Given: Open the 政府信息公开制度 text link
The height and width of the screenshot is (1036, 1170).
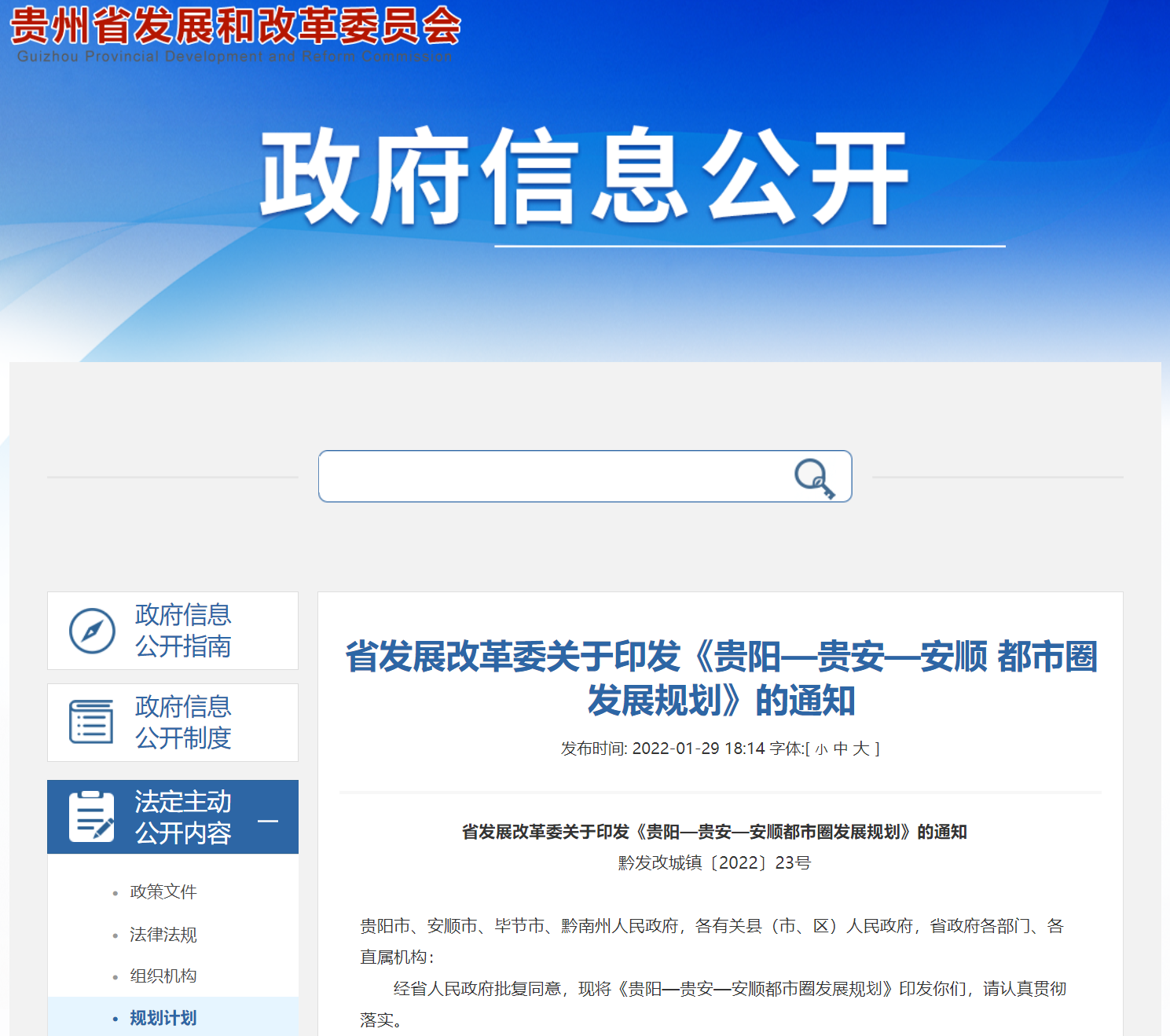Looking at the screenshot, I should [183, 723].
